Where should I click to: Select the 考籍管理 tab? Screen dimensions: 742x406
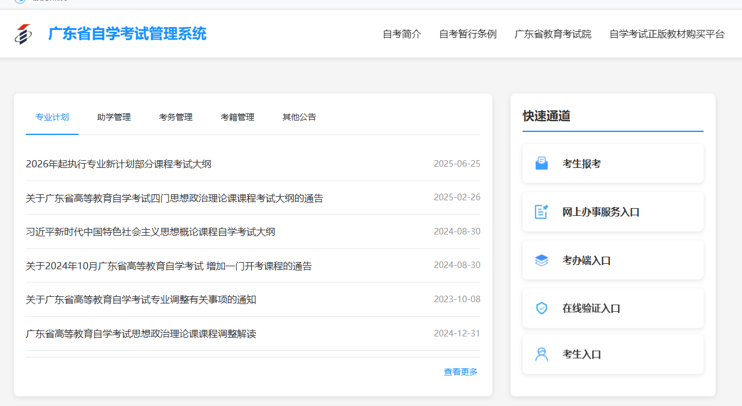(237, 117)
